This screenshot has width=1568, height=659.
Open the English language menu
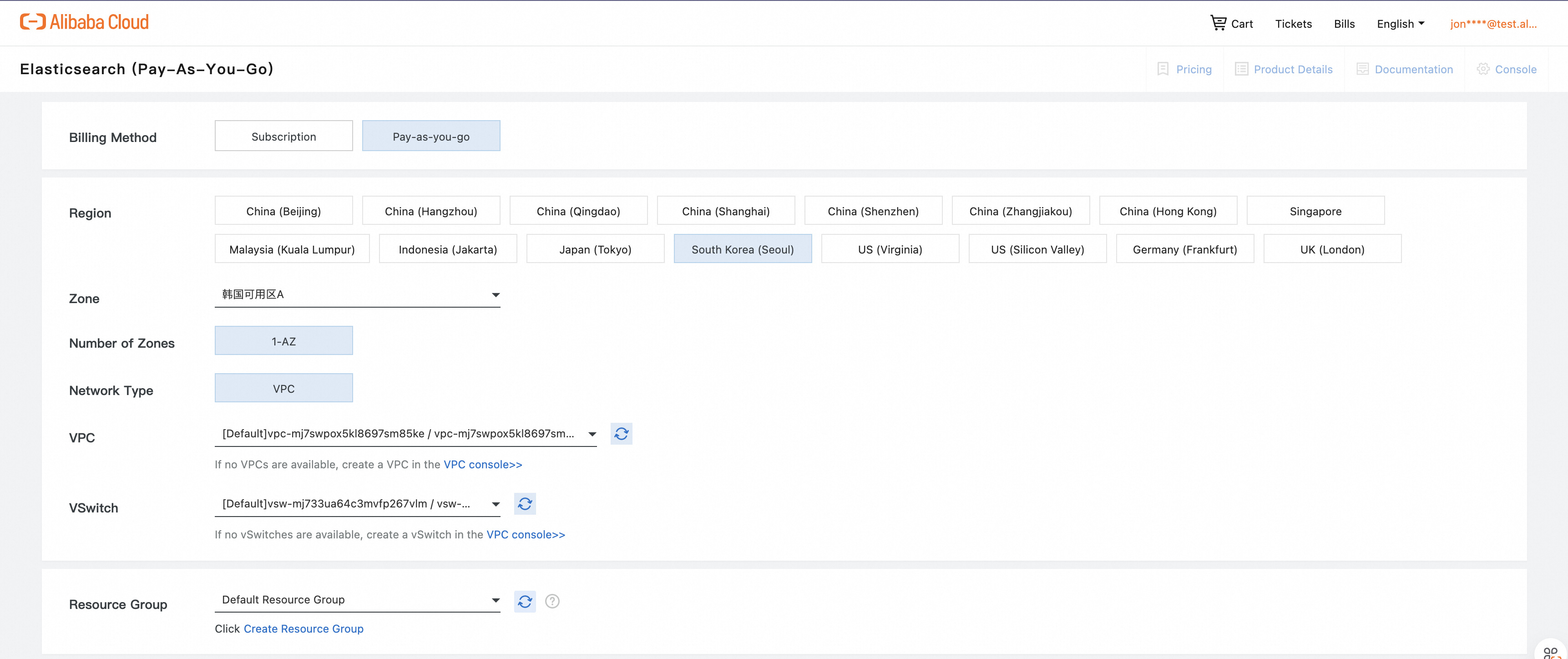click(1400, 24)
